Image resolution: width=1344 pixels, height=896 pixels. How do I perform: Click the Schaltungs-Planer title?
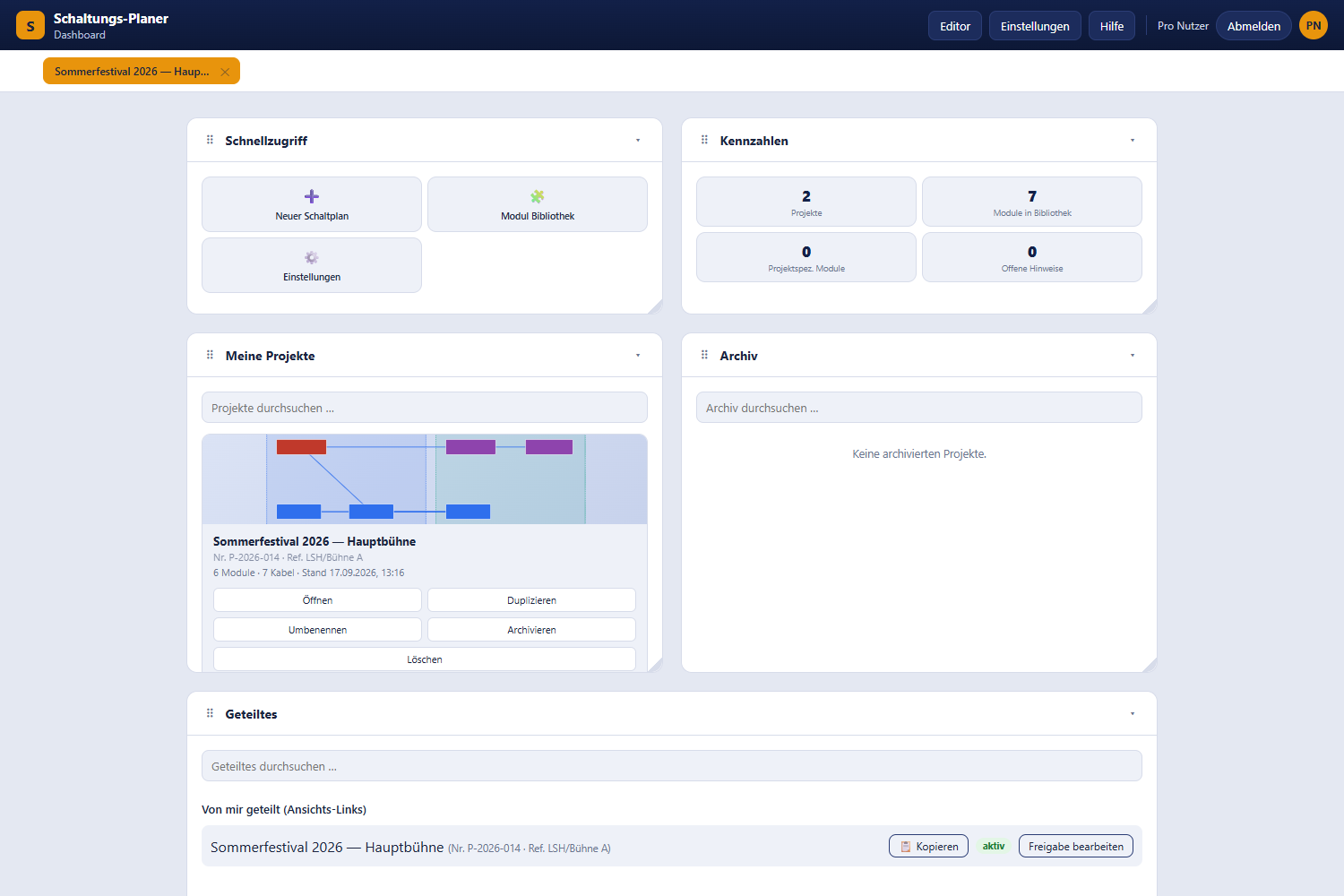(111, 19)
